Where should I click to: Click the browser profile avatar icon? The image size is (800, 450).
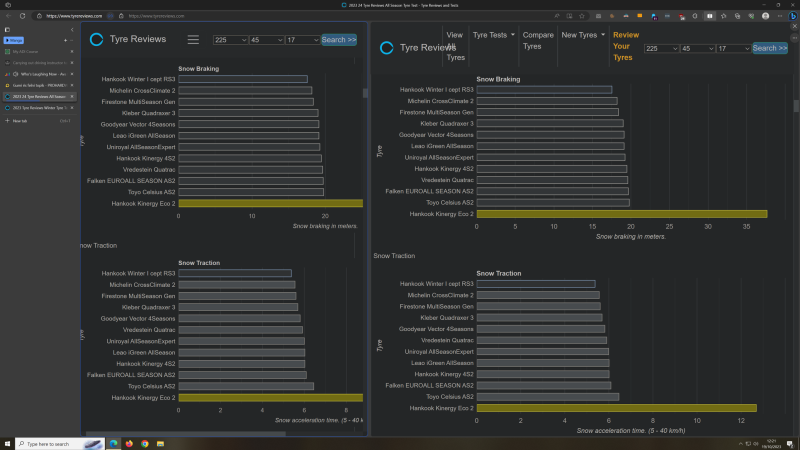[765, 17]
